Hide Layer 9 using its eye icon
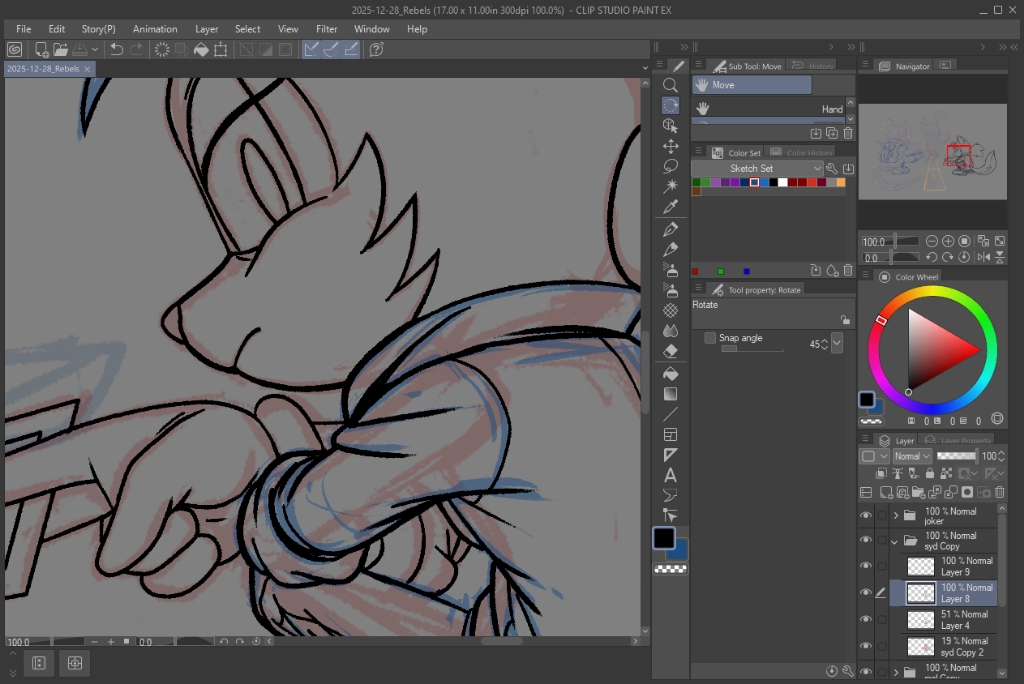Image resolution: width=1024 pixels, height=684 pixels. click(866, 566)
